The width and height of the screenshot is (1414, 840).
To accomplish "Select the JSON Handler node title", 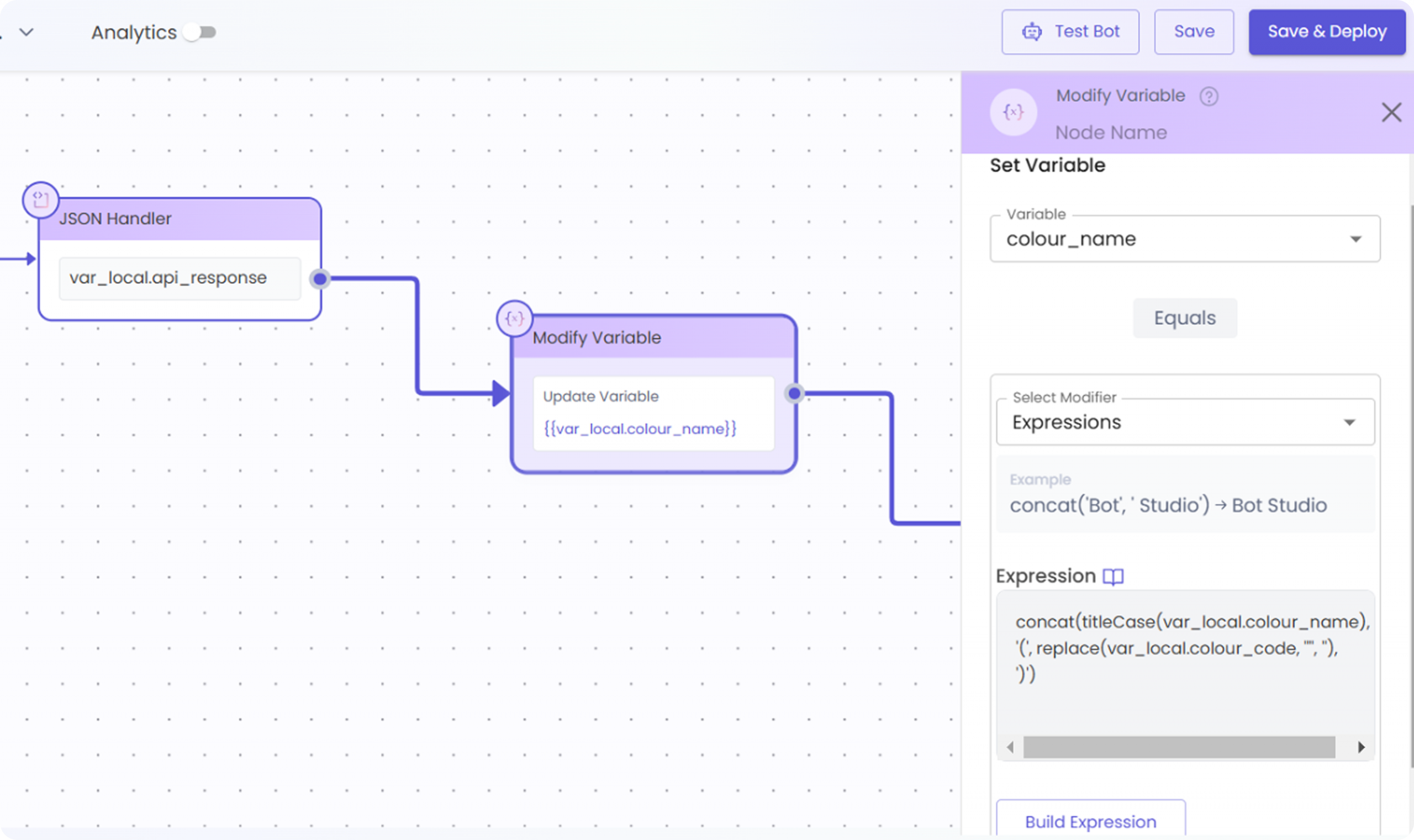I will [115, 219].
